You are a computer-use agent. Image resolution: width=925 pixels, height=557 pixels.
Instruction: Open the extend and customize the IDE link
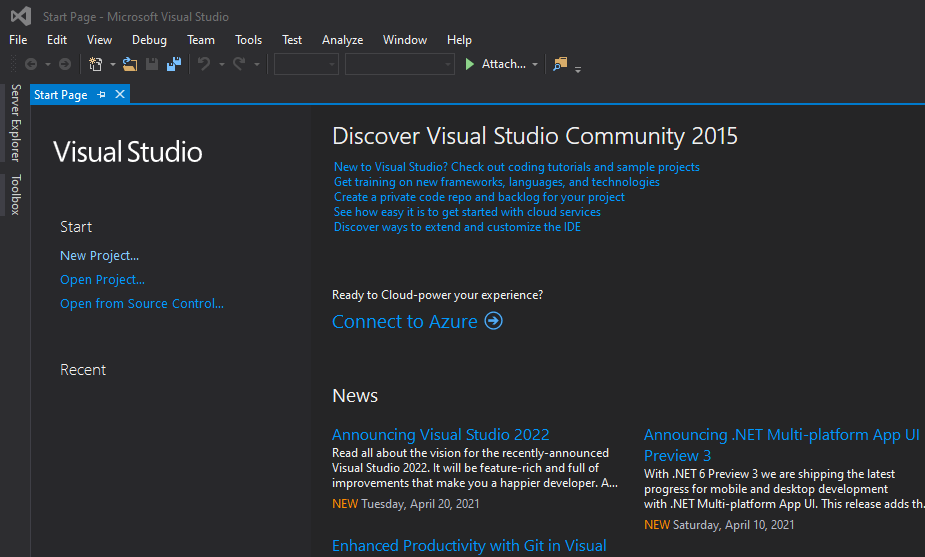[x=457, y=227]
